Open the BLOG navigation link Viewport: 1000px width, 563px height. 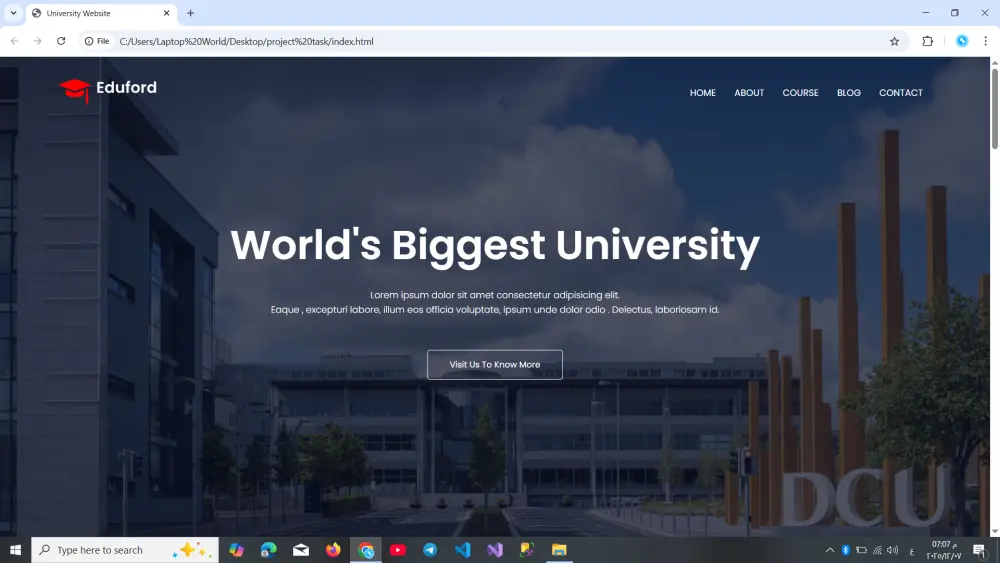point(848,92)
